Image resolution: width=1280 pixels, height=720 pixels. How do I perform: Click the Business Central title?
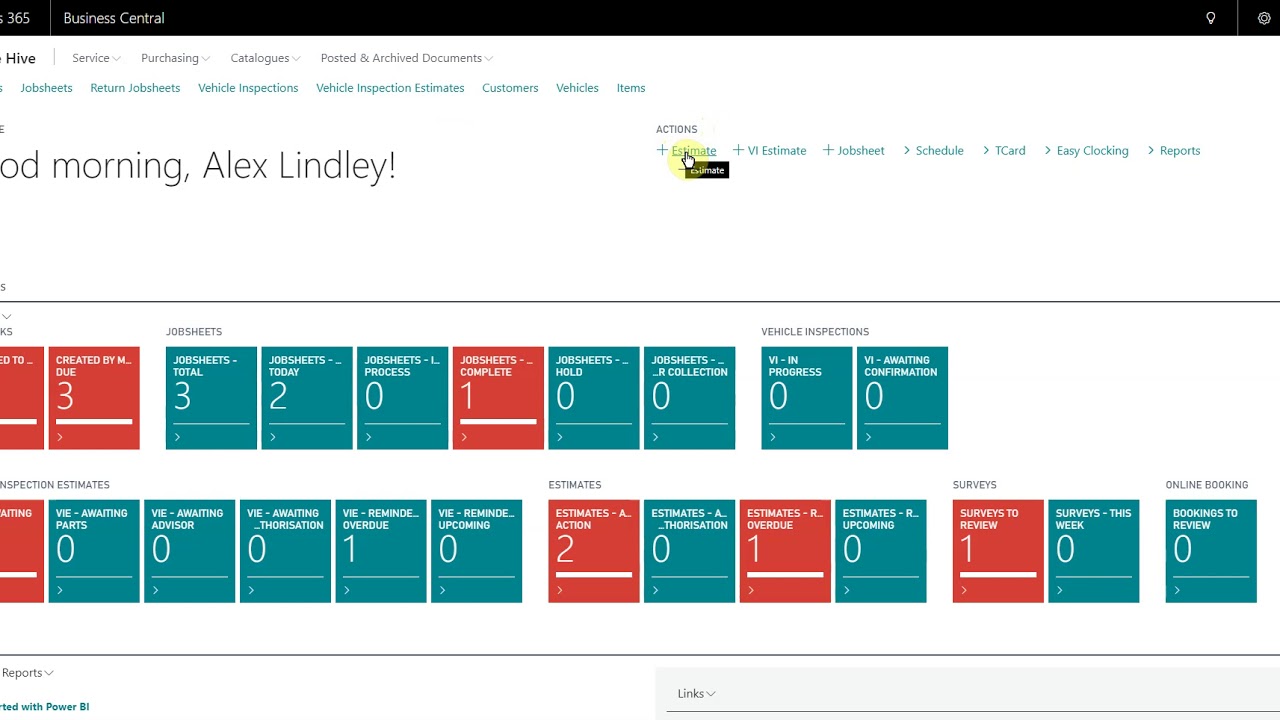pyautogui.click(x=114, y=18)
